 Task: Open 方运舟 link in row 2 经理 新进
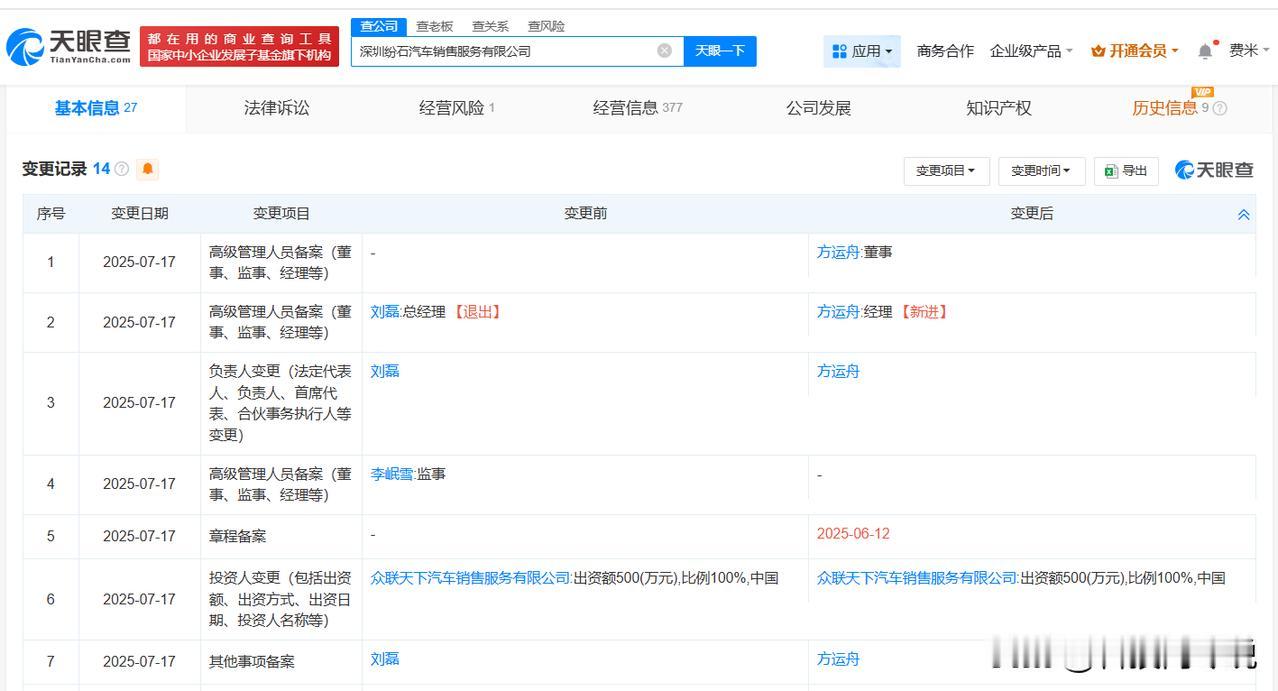(838, 312)
